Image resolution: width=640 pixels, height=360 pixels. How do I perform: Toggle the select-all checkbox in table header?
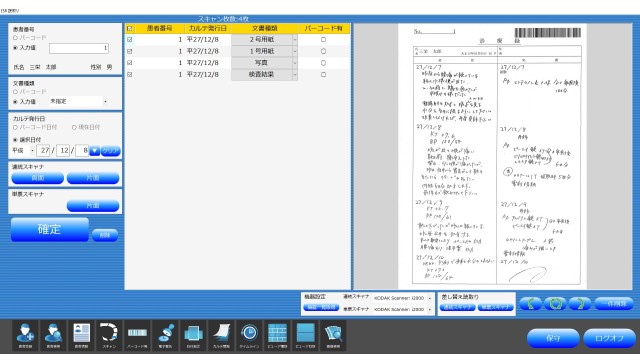(130, 29)
